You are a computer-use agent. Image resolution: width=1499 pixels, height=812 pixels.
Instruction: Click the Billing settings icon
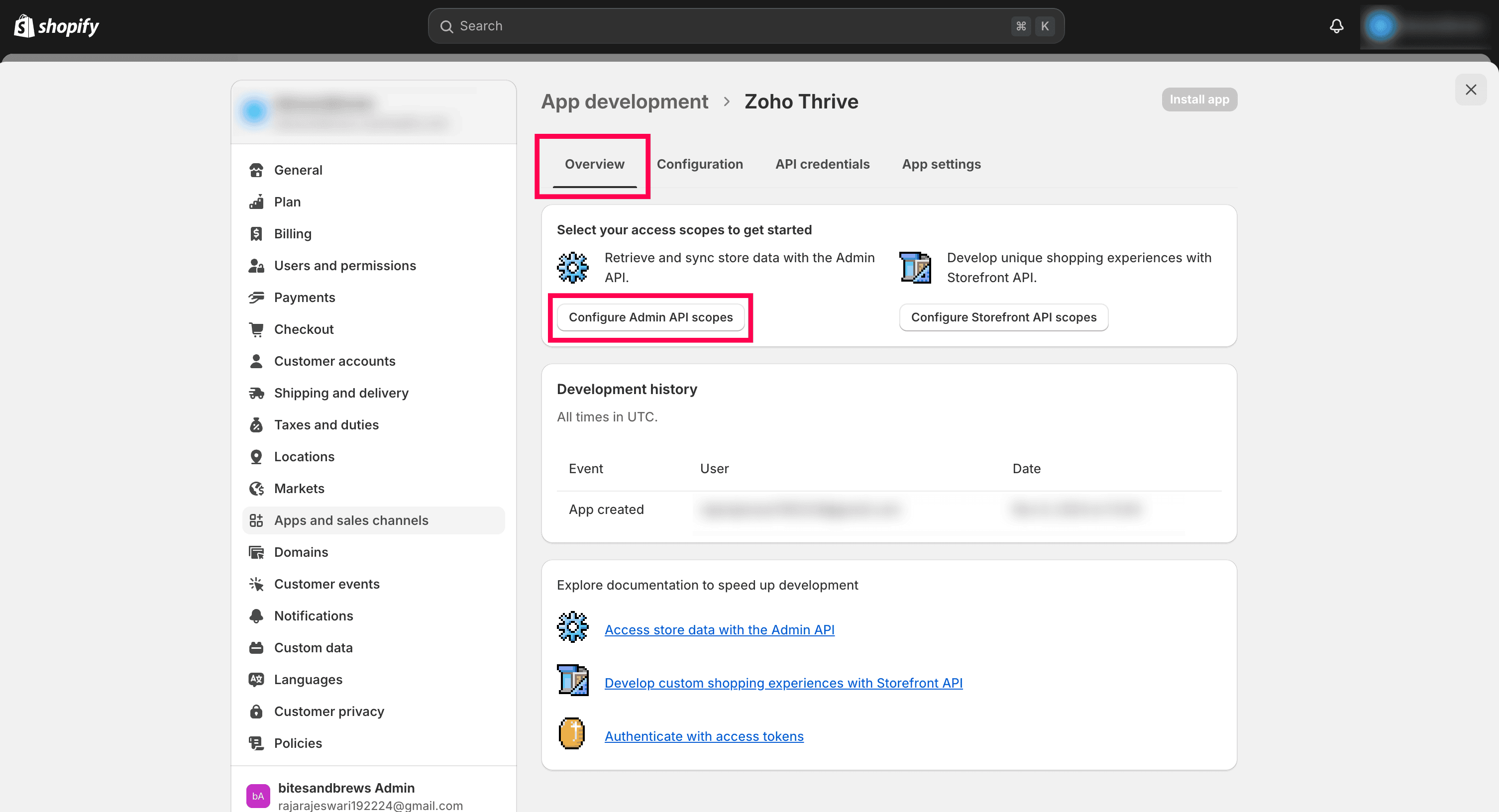(257, 234)
